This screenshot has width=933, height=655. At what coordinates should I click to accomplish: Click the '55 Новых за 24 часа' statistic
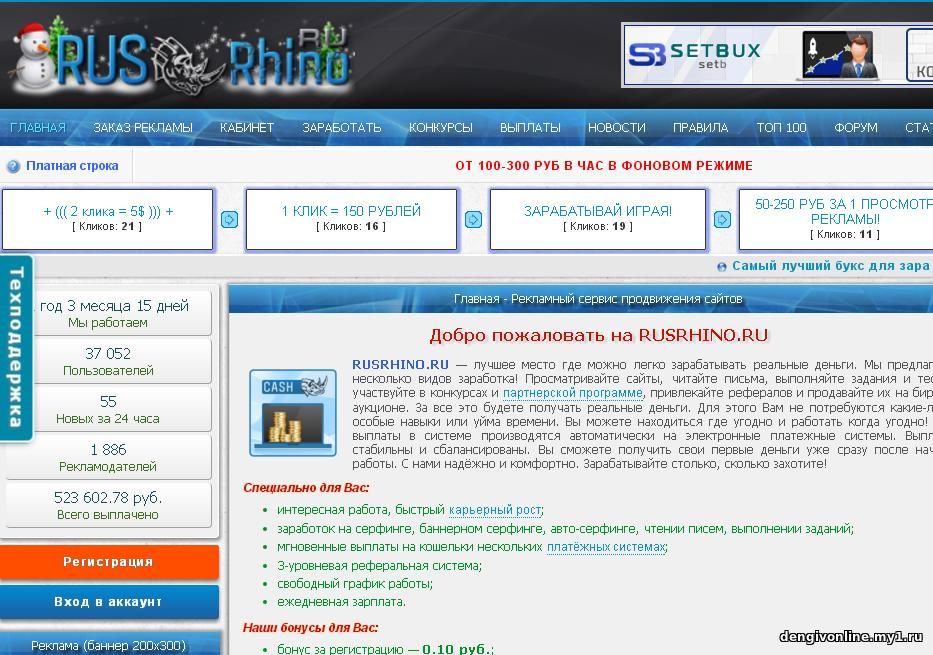[108, 409]
